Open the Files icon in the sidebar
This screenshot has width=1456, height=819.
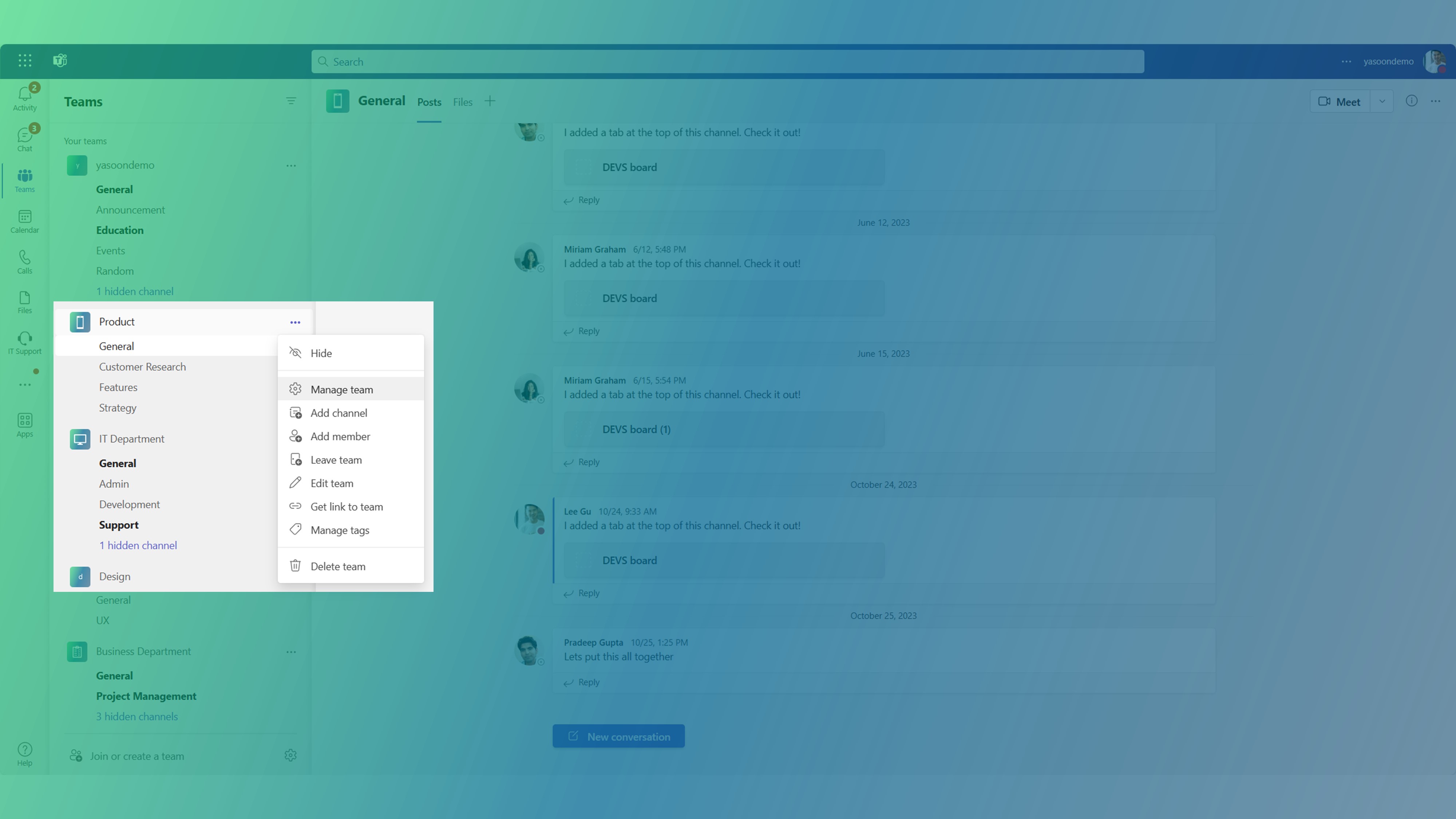click(24, 301)
